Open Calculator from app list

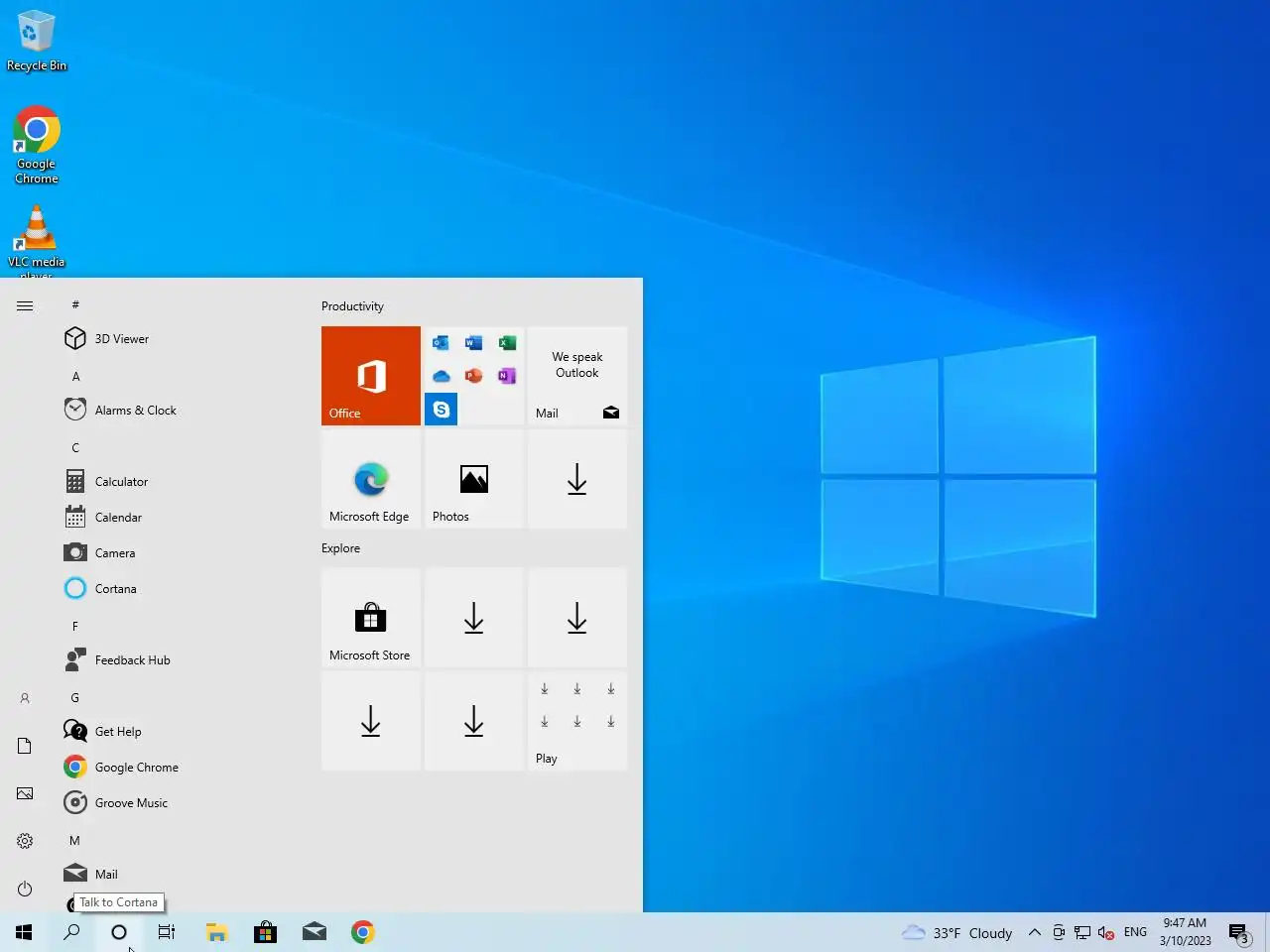[x=179, y=482]
